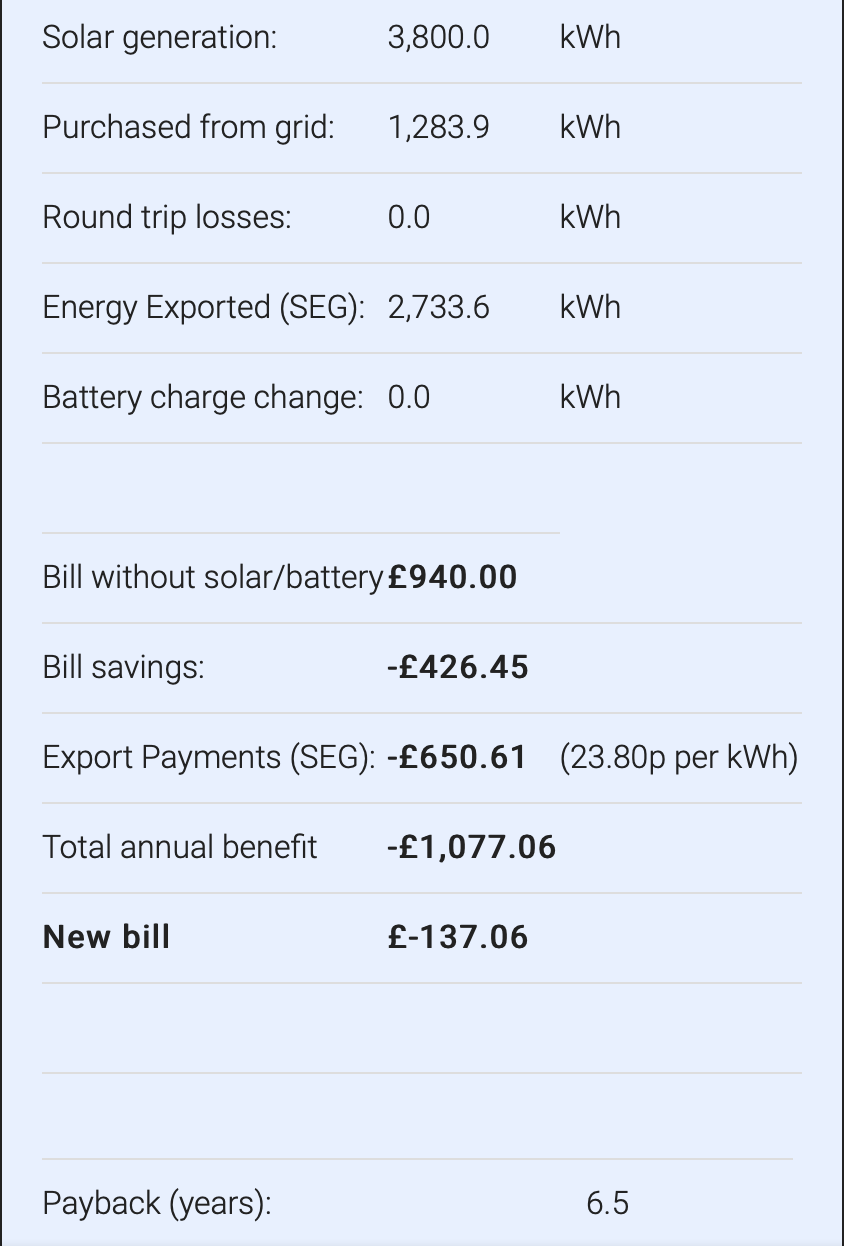Click the Purchased from grid value 1,283.9

(x=438, y=128)
